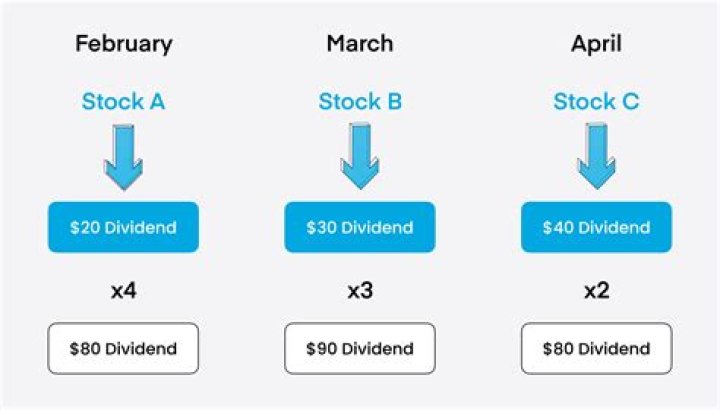This screenshot has height=410, width=720.
Task: Select the March heading
Action: [360, 44]
